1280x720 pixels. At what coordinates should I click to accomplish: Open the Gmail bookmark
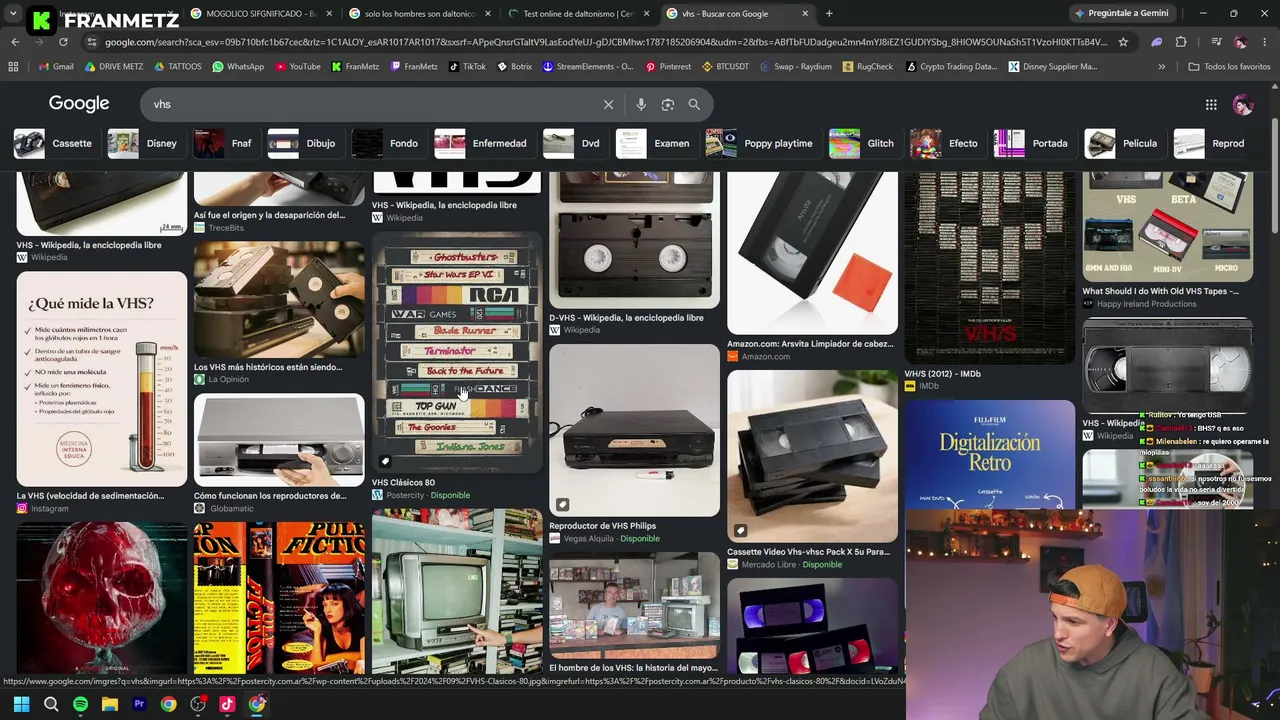click(56, 67)
